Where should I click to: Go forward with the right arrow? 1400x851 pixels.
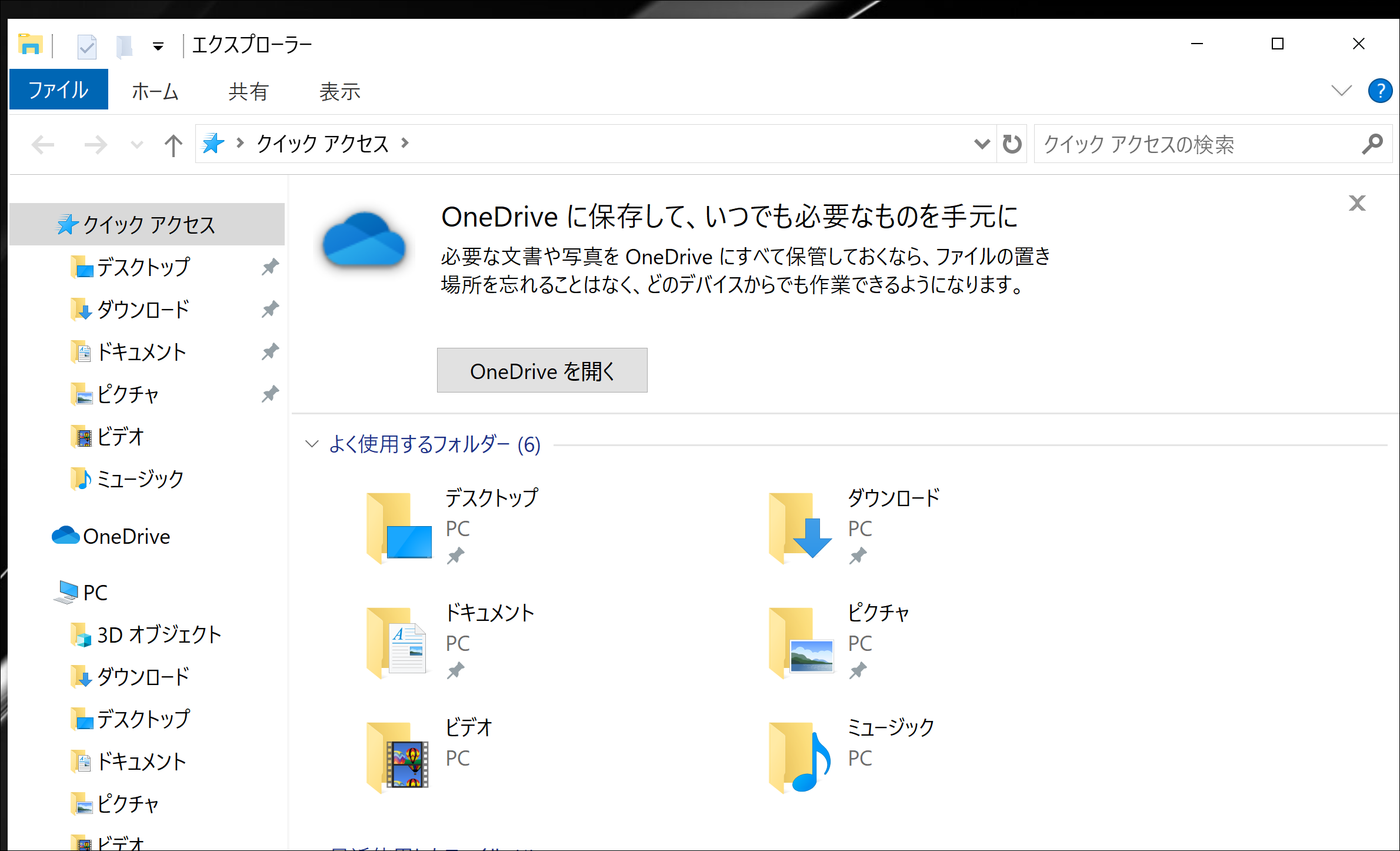pyautogui.click(x=96, y=144)
